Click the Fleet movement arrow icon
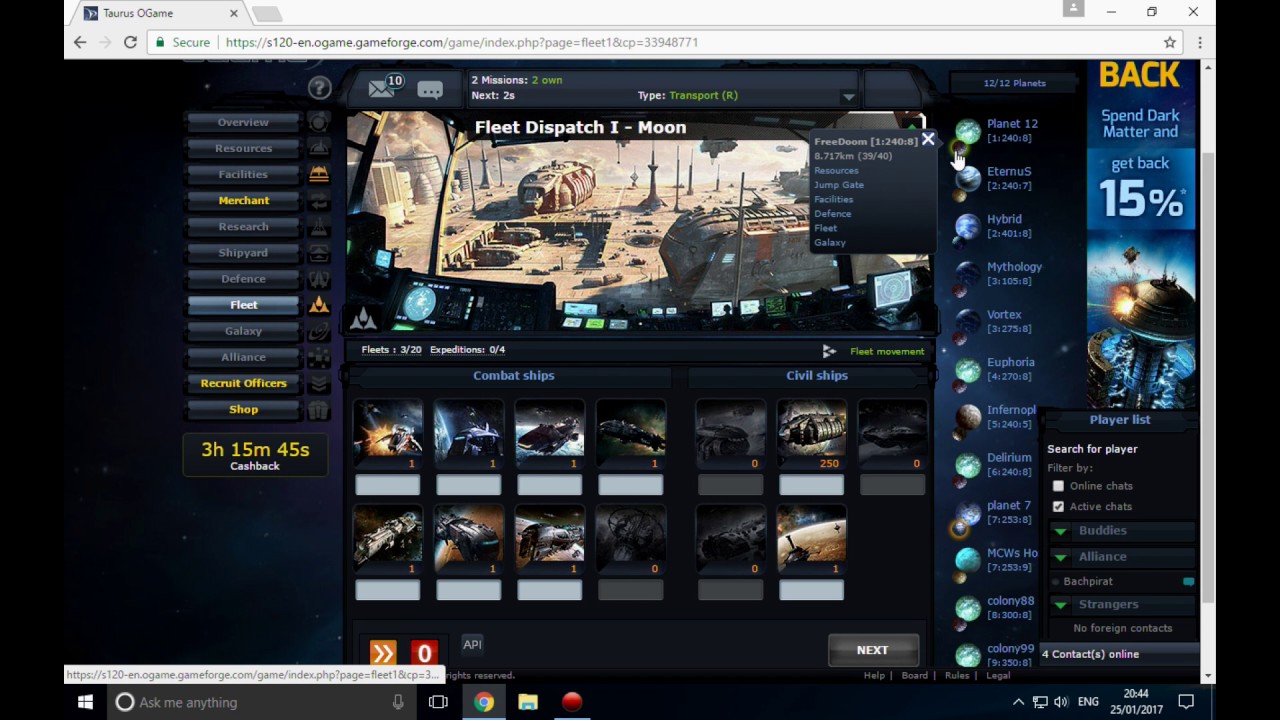1280x720 pixels. click(829, 351)
